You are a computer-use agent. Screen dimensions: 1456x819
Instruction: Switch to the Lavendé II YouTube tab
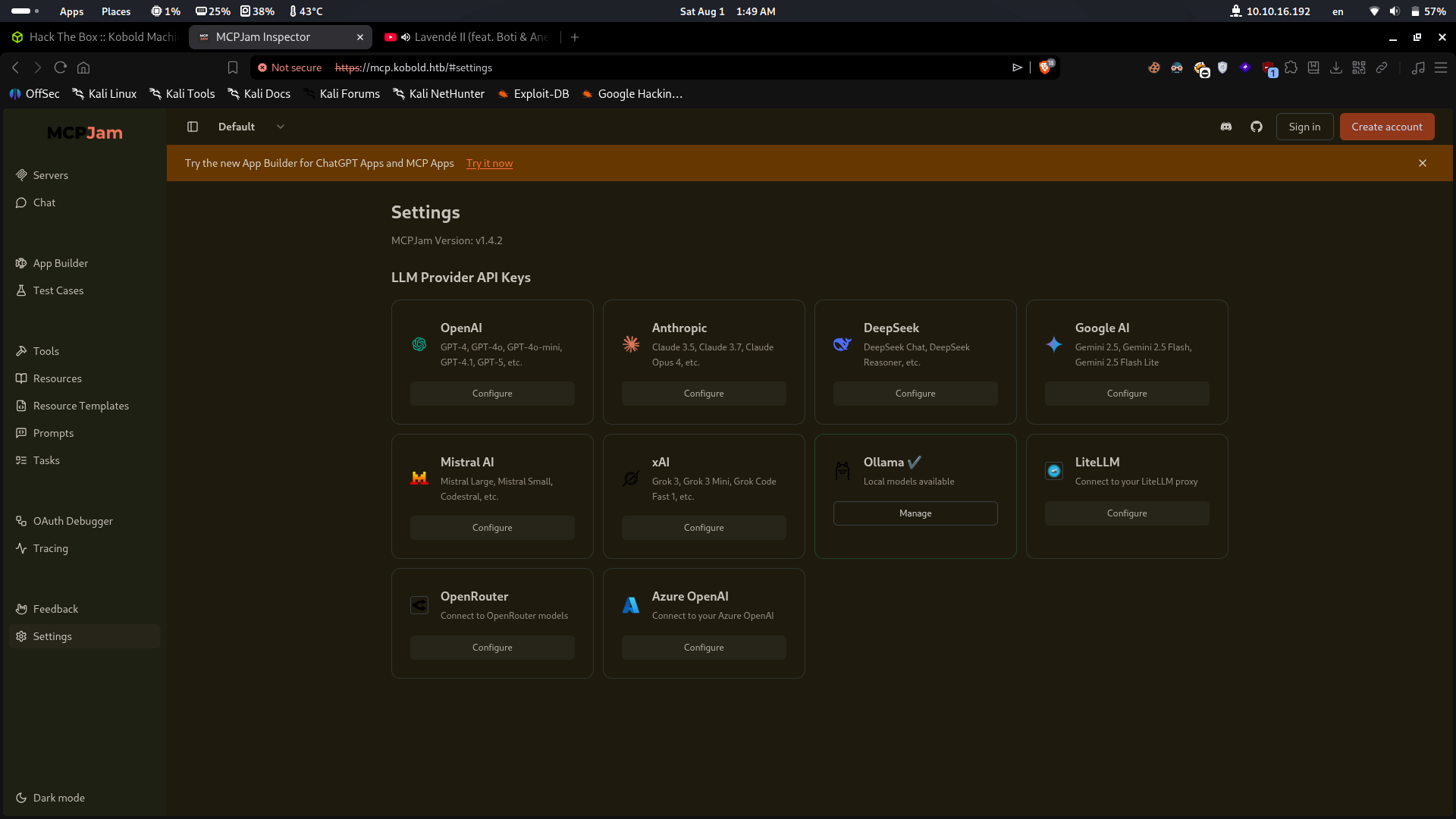pos(466,37)
